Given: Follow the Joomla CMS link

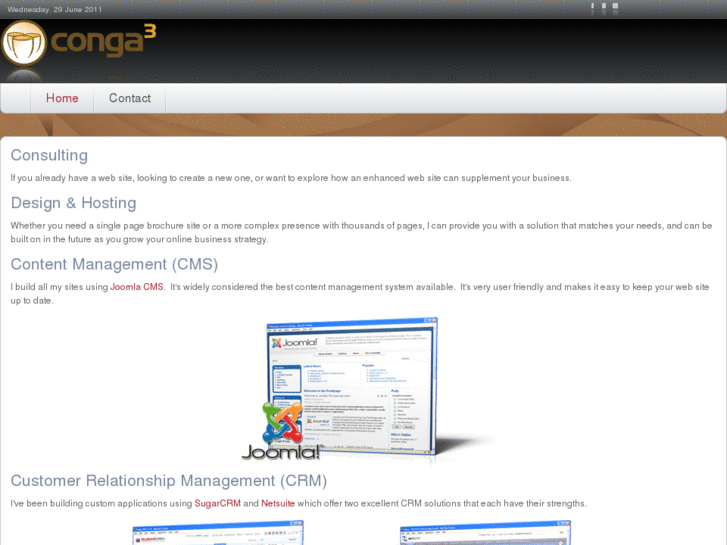Looking at the screenshot, I should [x=137, y=287].
